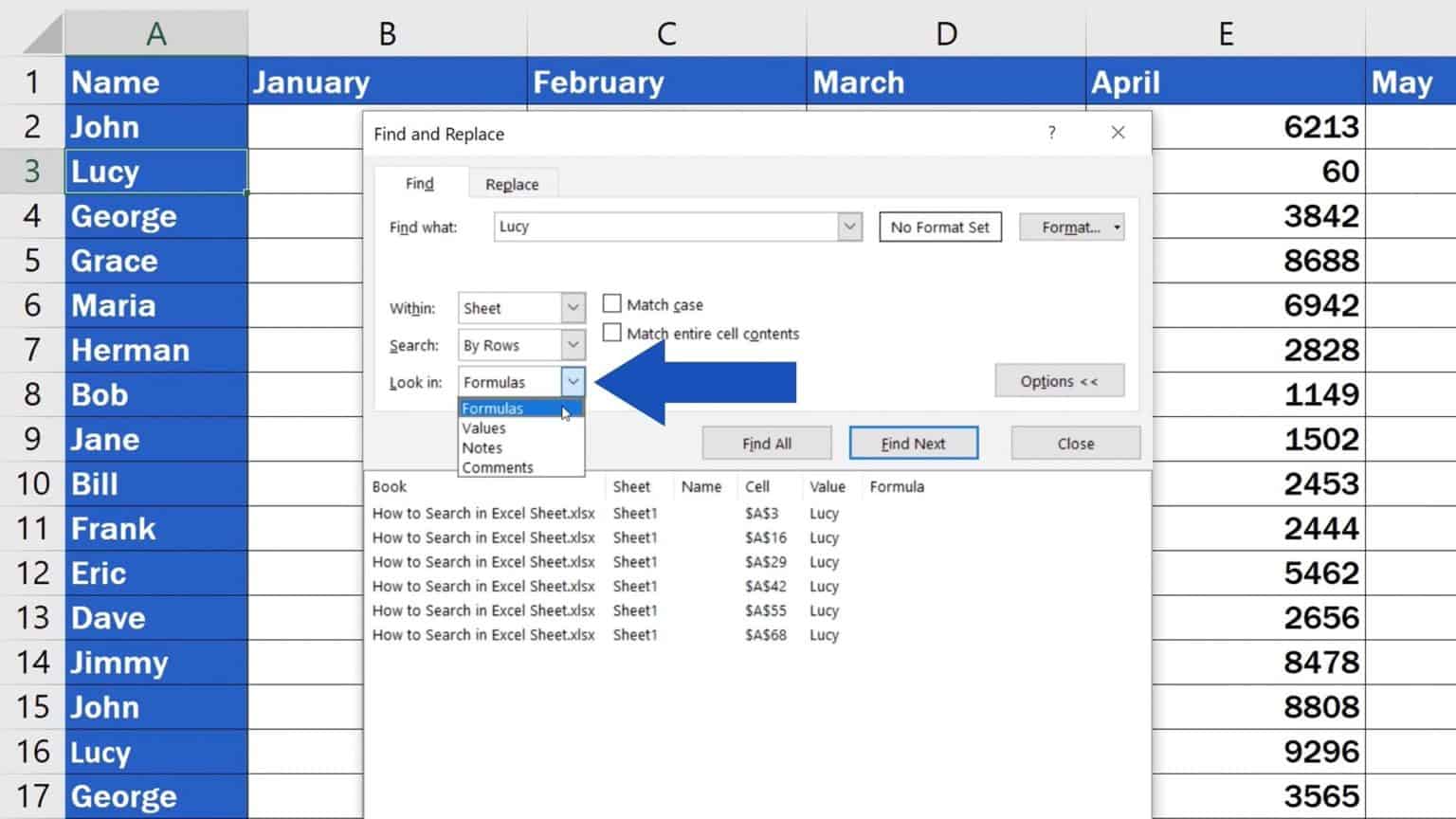This screenshot has height=819, width=1456.
Task: Enable Match entire cell contents
Action: [x=612, y=333]
